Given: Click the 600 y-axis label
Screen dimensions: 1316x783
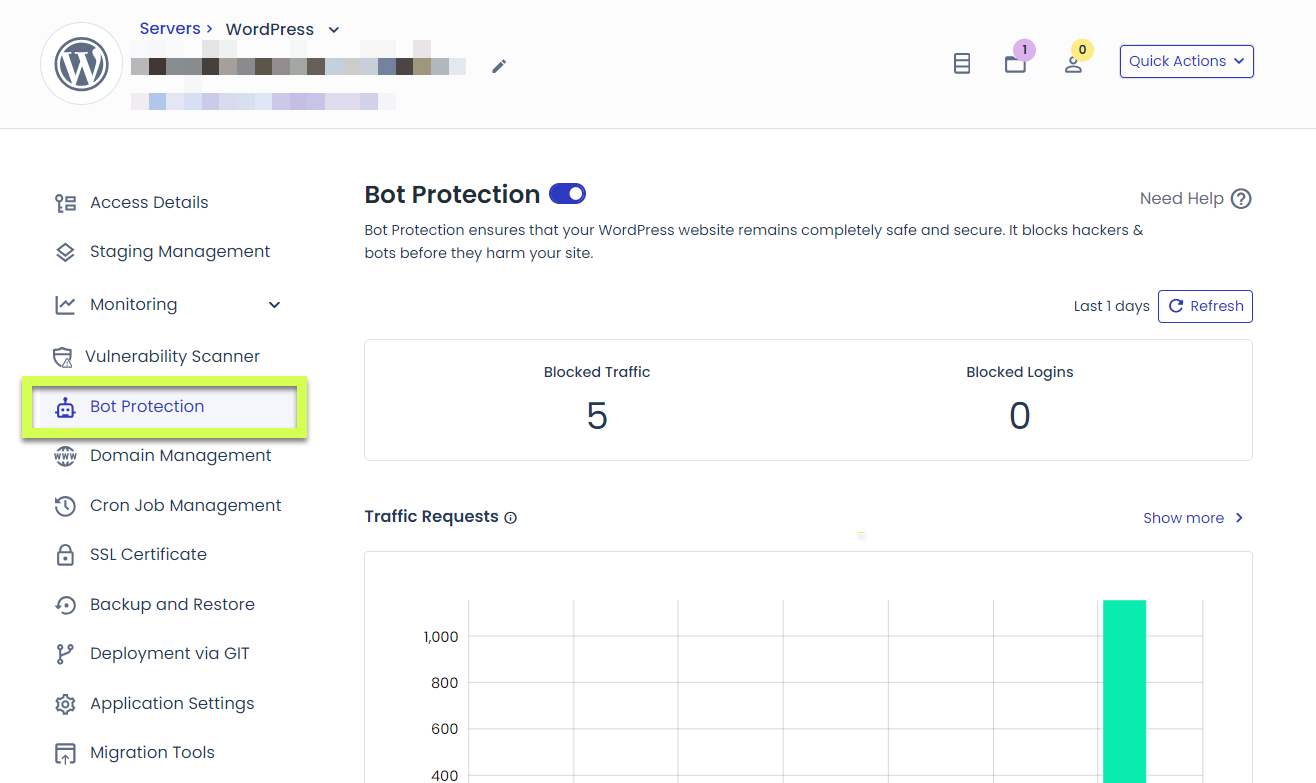Looking at the screenshot, I should [445, 730].
